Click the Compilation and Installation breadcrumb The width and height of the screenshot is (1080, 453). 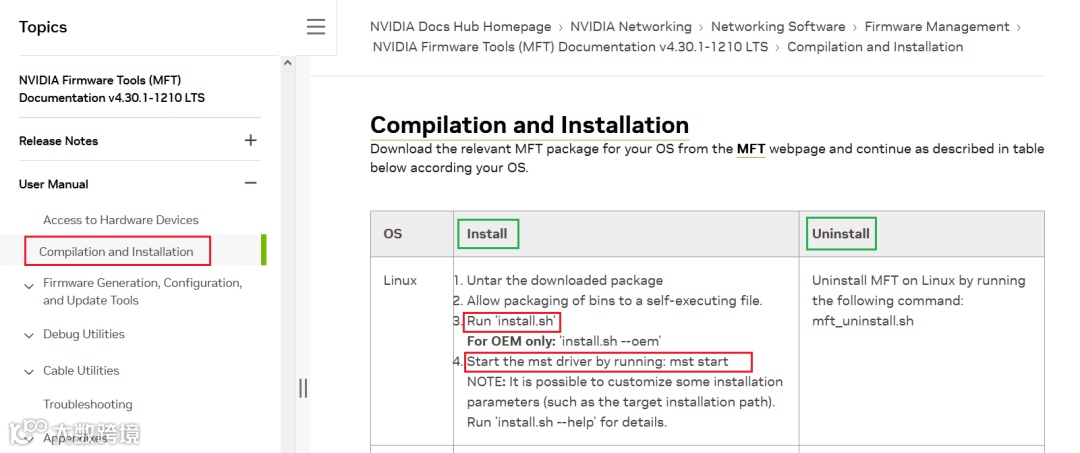pyautogui.click(x=875, y=47)
